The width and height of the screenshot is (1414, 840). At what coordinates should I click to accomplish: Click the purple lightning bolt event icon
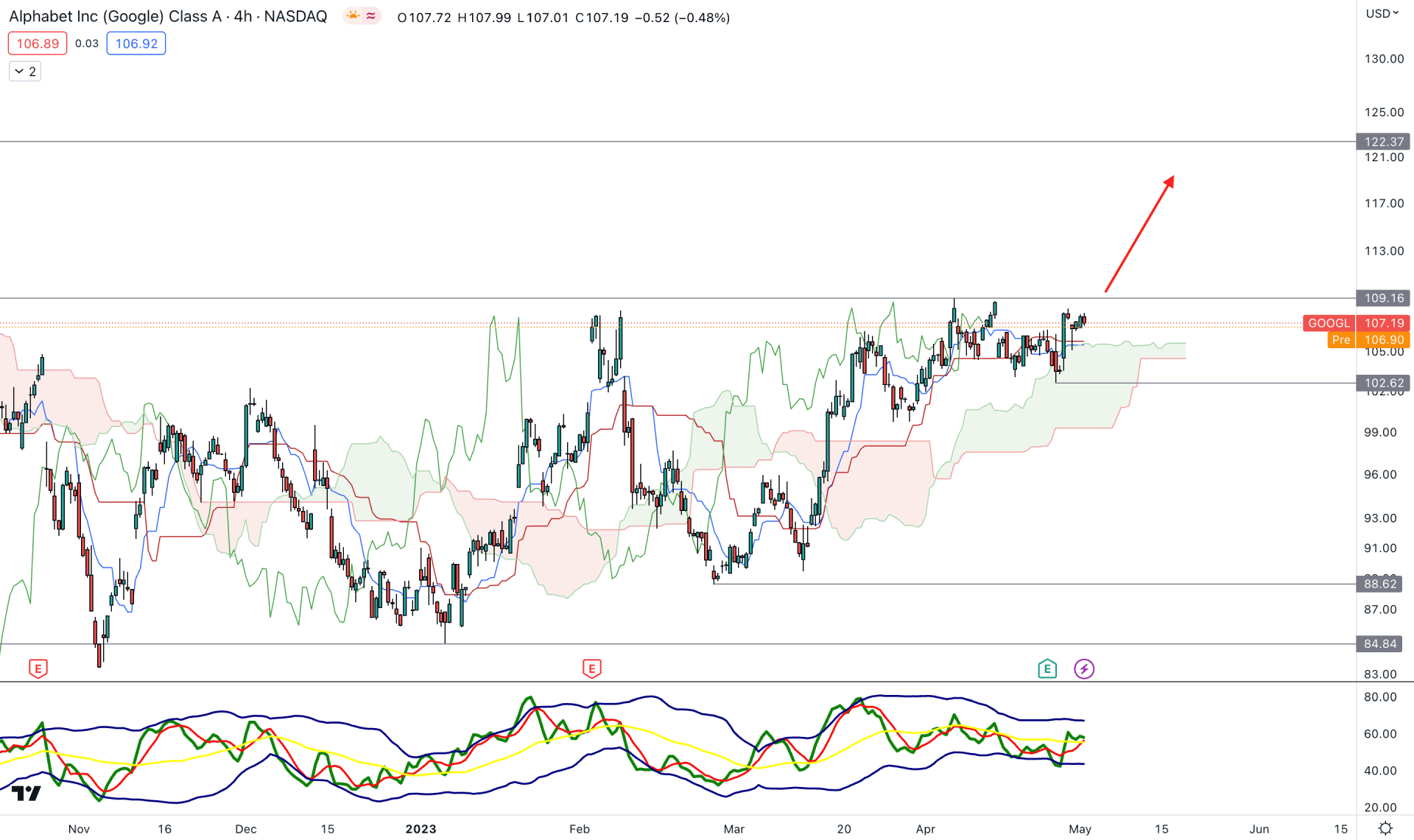pos(1084,668)
